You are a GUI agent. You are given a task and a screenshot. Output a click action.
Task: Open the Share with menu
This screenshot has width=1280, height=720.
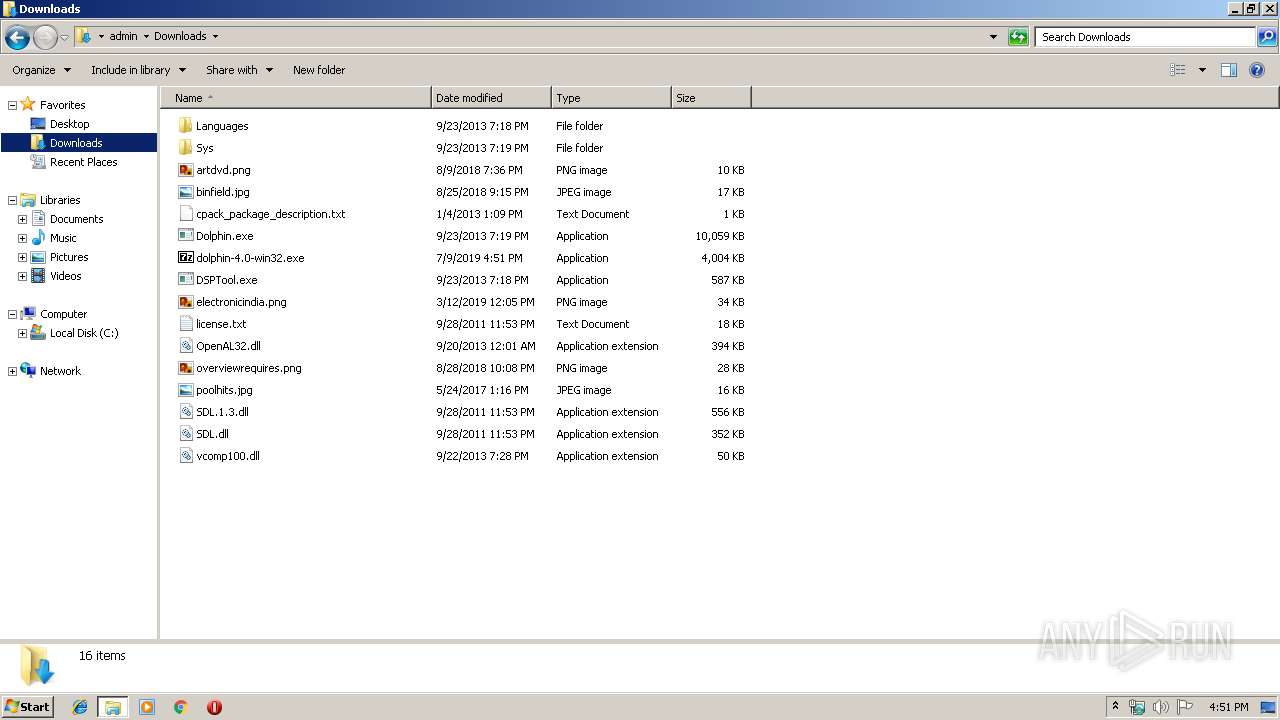point(239,70)
